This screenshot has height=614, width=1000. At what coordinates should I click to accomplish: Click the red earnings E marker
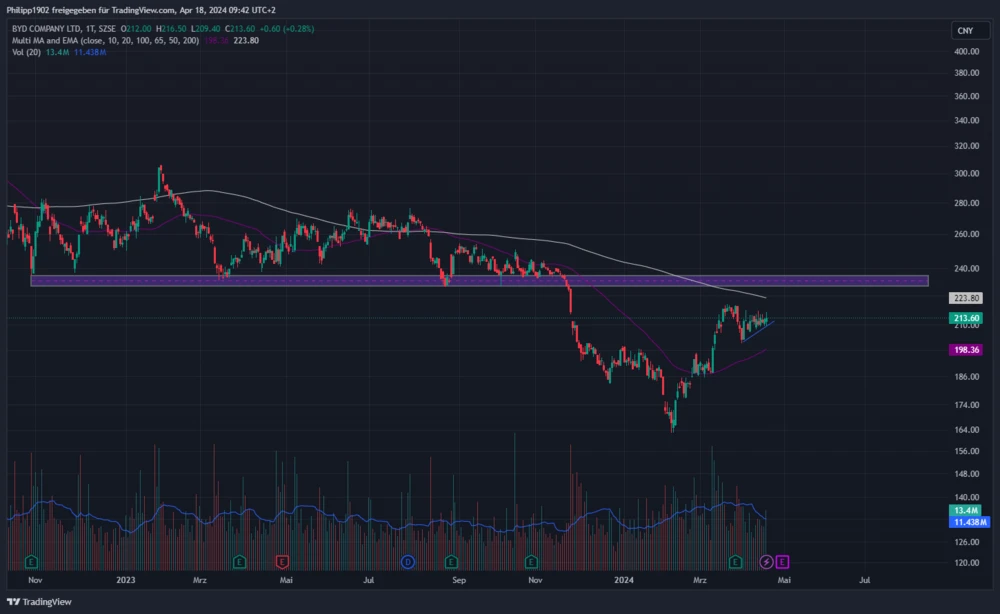coord(282,561)
